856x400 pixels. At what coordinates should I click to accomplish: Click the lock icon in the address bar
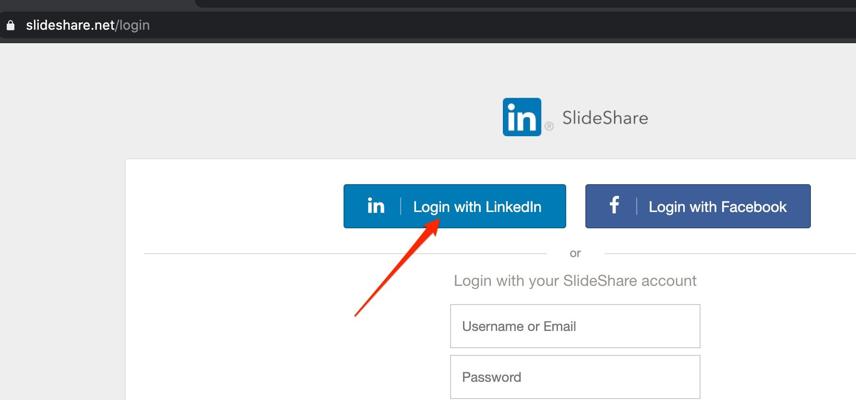[11, 25]
